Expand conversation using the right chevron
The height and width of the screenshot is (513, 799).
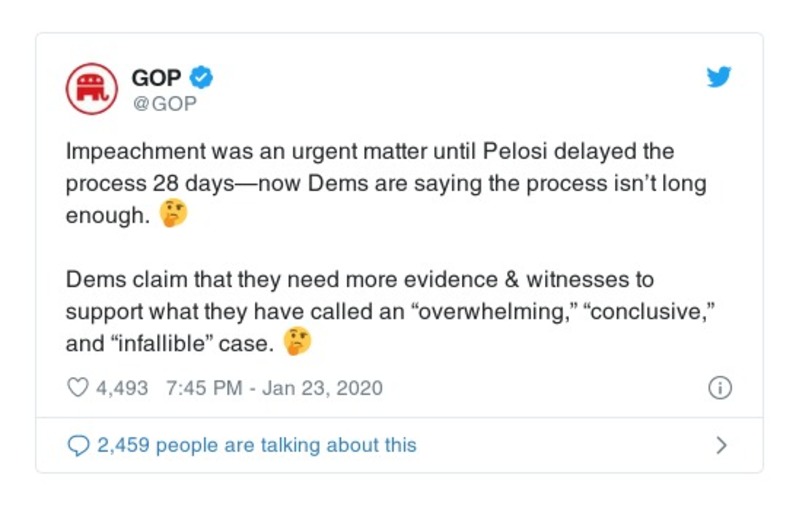pos(721,445)
